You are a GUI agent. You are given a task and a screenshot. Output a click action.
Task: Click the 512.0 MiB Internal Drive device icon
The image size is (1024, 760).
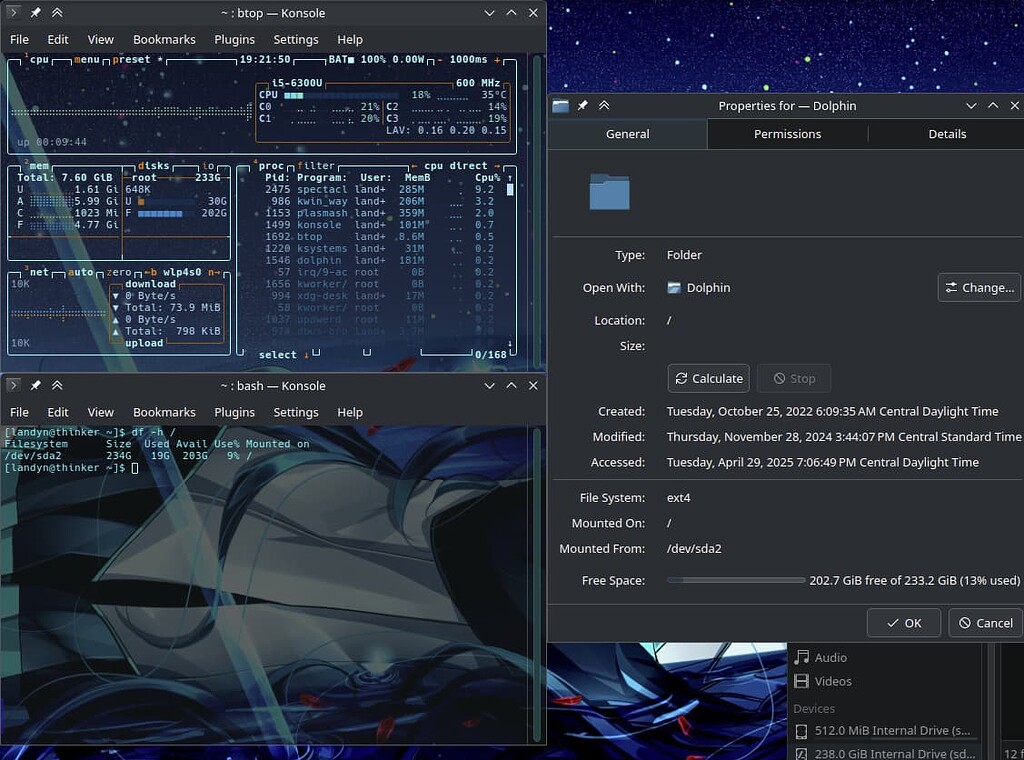803,731
